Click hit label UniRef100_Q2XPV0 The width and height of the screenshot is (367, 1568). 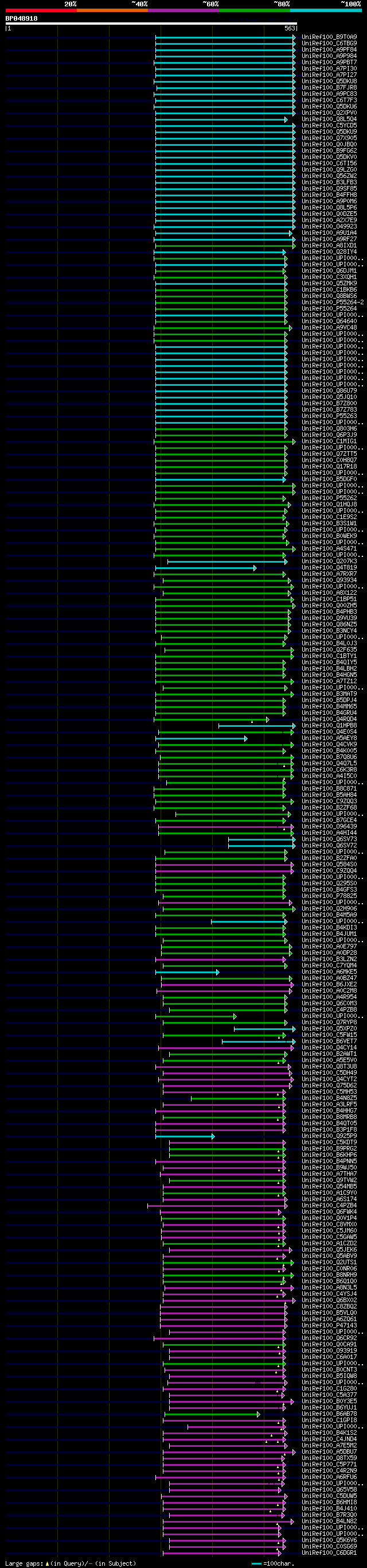pos(329,113)
